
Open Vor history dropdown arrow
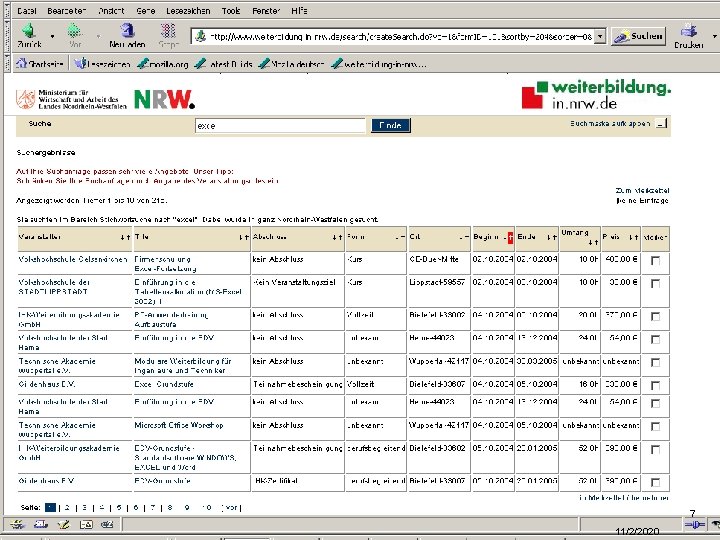click(x=98, y=36)
